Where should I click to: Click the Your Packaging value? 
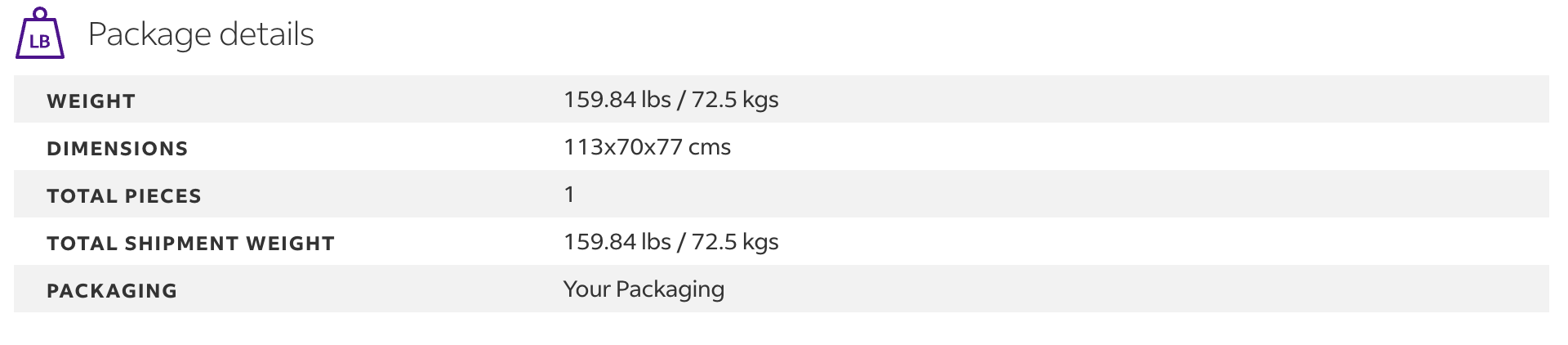pos(644,289)
